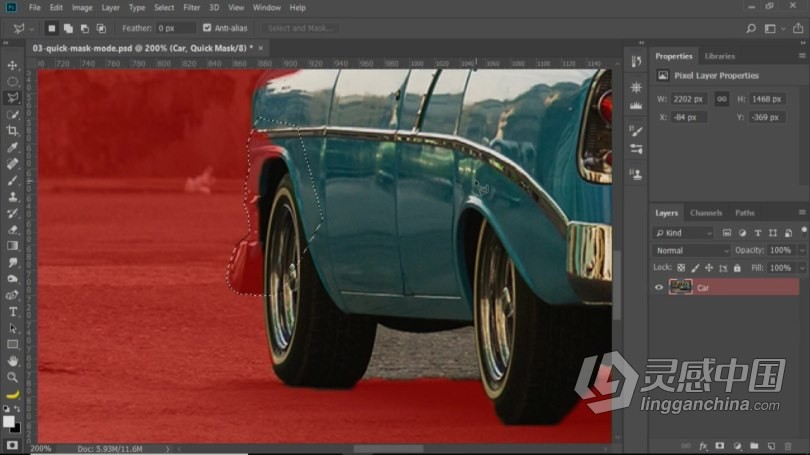Toggle the Anti-alias checkbox
810x455 pixels.
pyautogui.click(x=207, y=28)
